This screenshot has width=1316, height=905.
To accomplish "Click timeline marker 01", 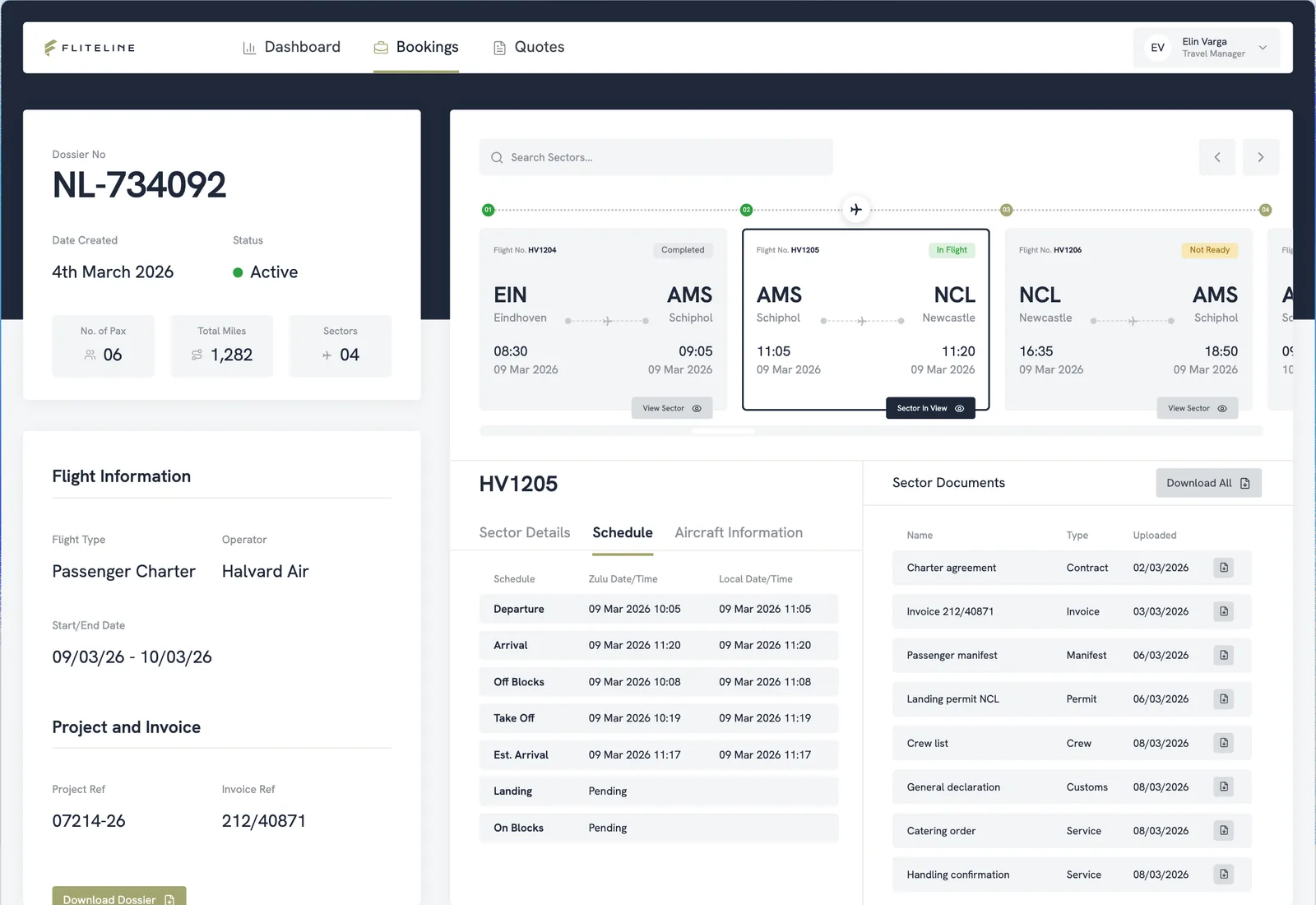I will pyautogui.click(x=488, y=210).
